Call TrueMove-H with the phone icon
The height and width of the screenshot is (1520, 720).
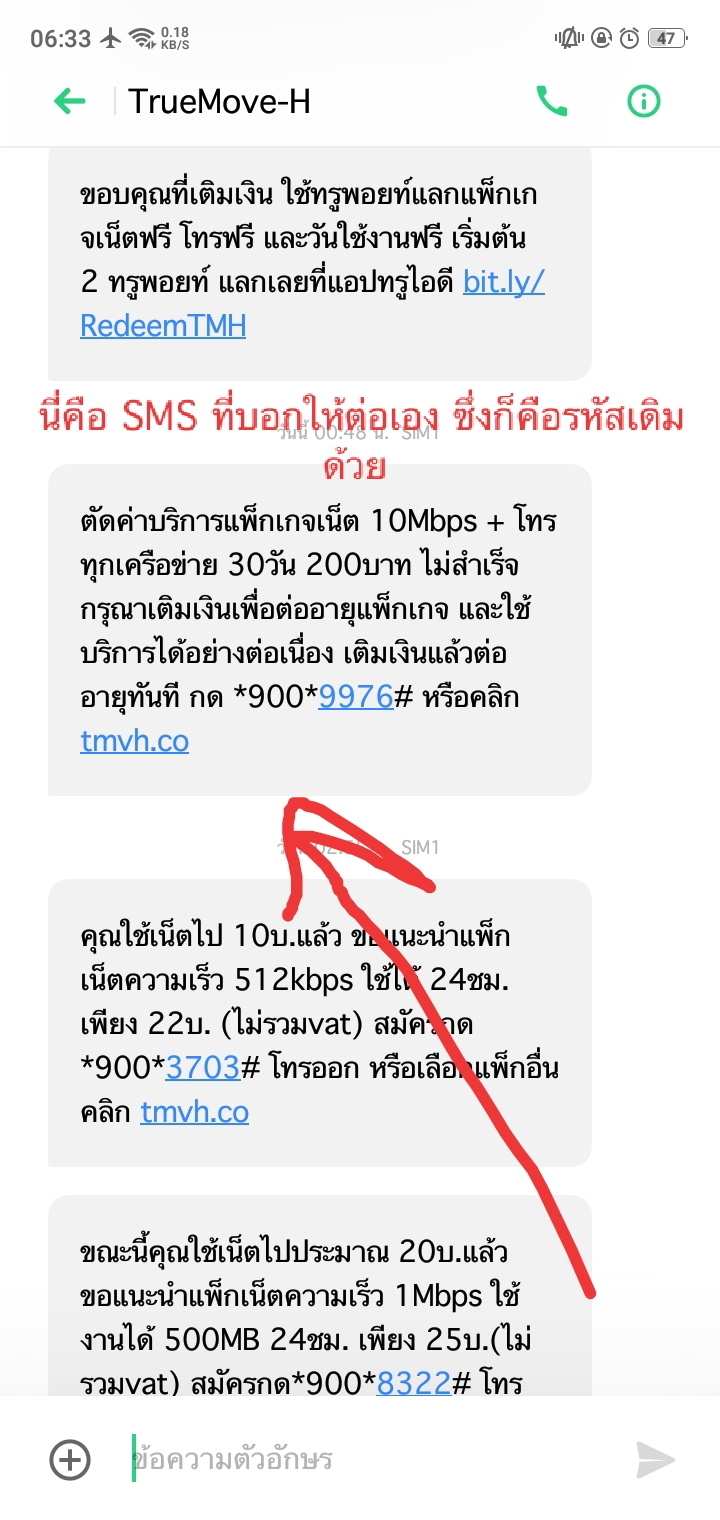(x=552, y=100)
